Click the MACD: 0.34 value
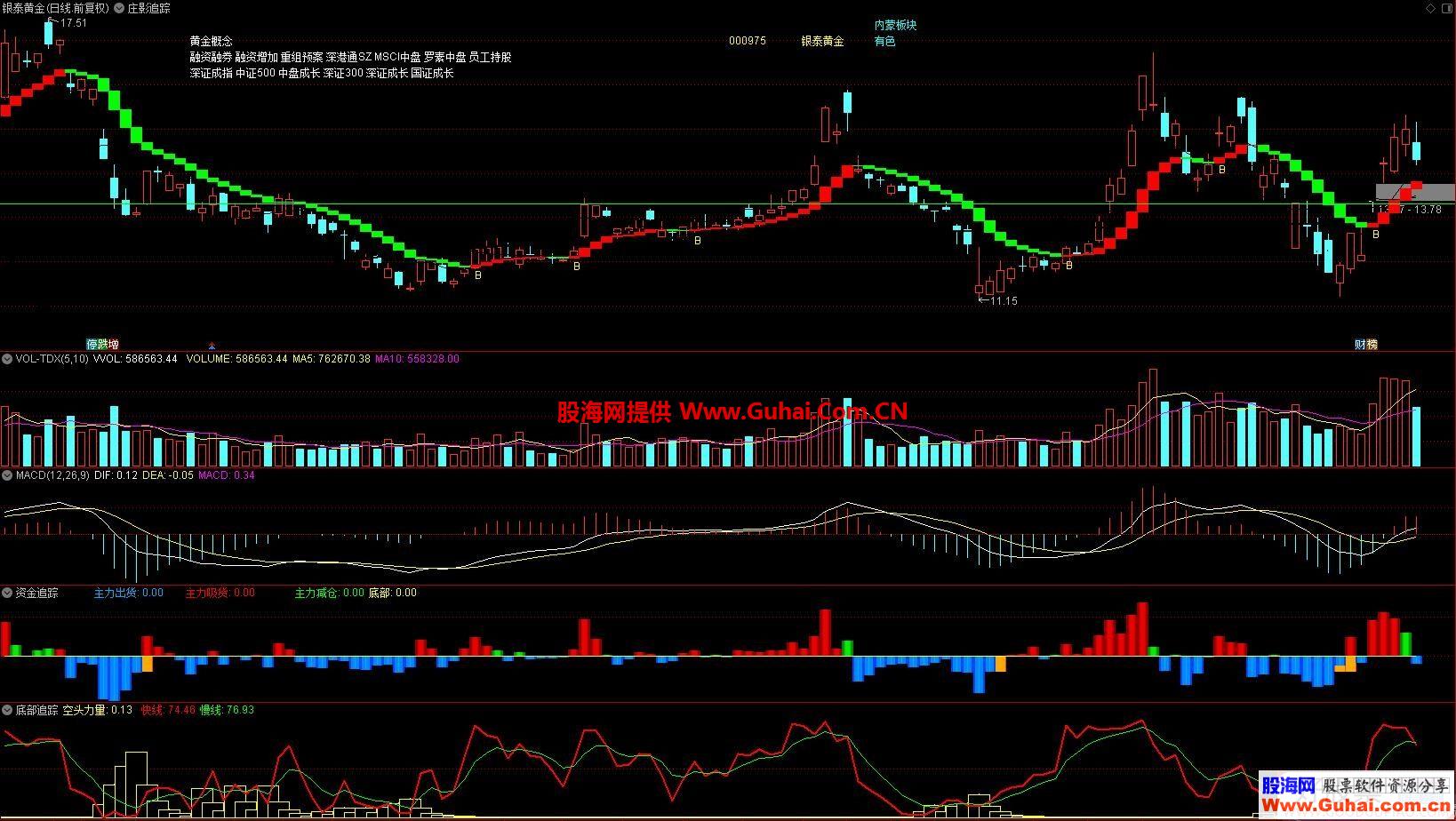The width and height of the screenshot is (1456, 821). click(x=226, y=475)
